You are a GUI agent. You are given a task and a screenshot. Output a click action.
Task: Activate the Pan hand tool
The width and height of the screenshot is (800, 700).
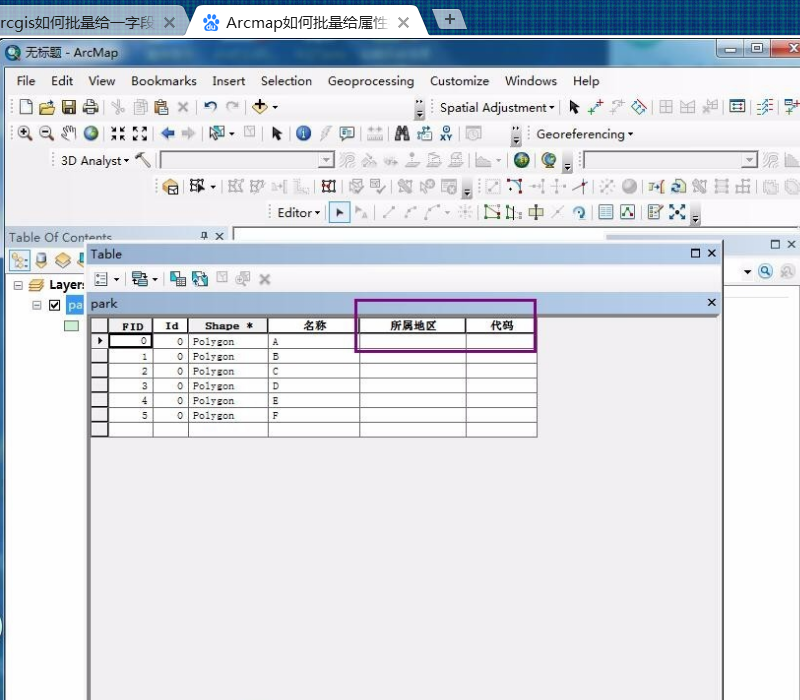(x=68, y=134)
